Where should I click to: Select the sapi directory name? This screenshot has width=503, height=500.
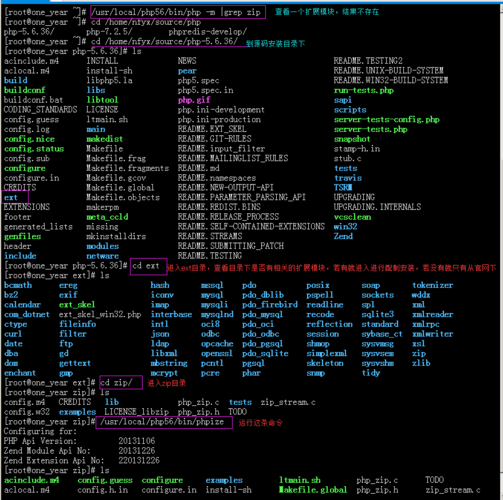pos(343,100)
